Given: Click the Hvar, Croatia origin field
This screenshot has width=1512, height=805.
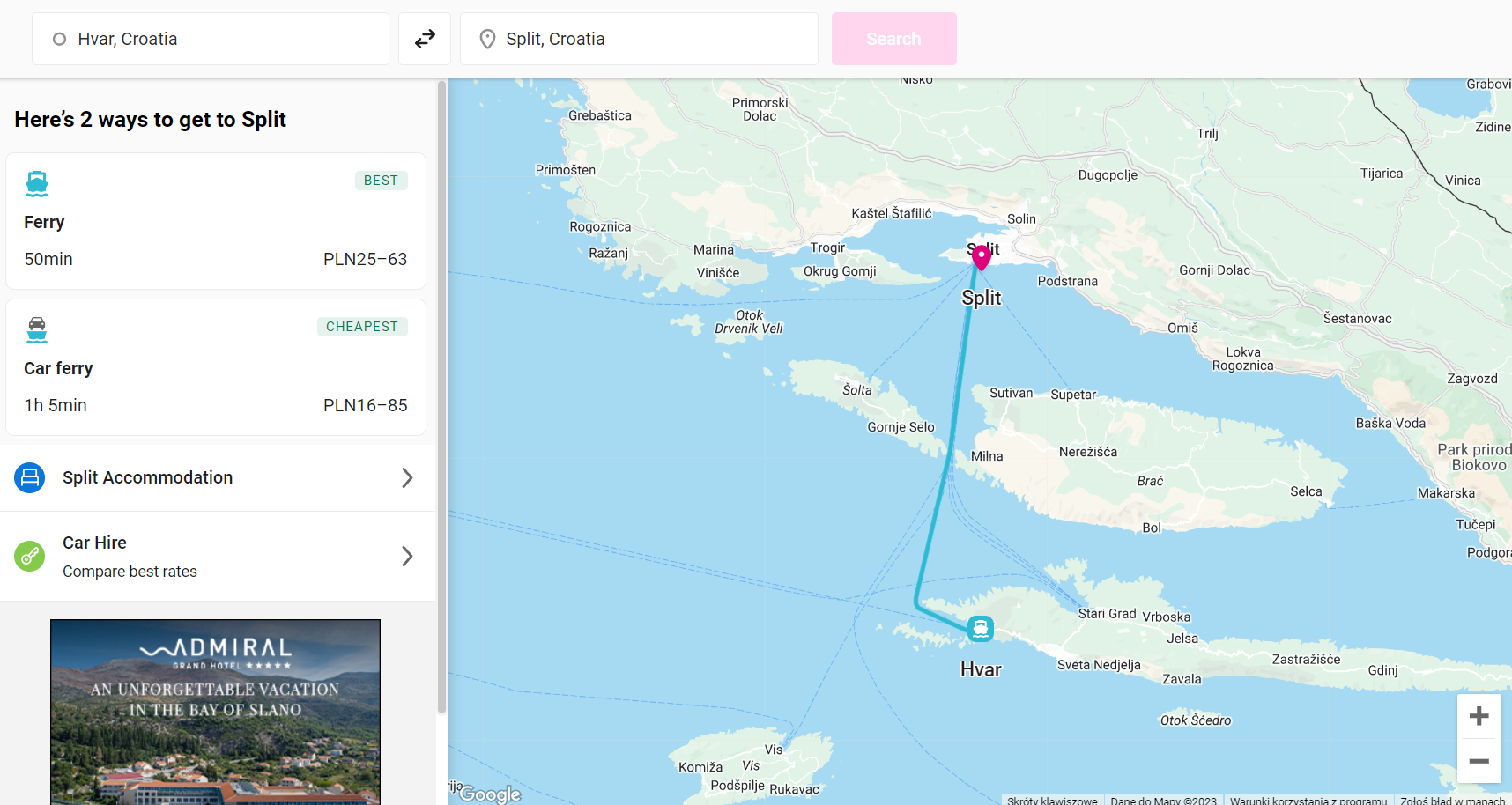Looking at the screenshot, I should 211,39.
